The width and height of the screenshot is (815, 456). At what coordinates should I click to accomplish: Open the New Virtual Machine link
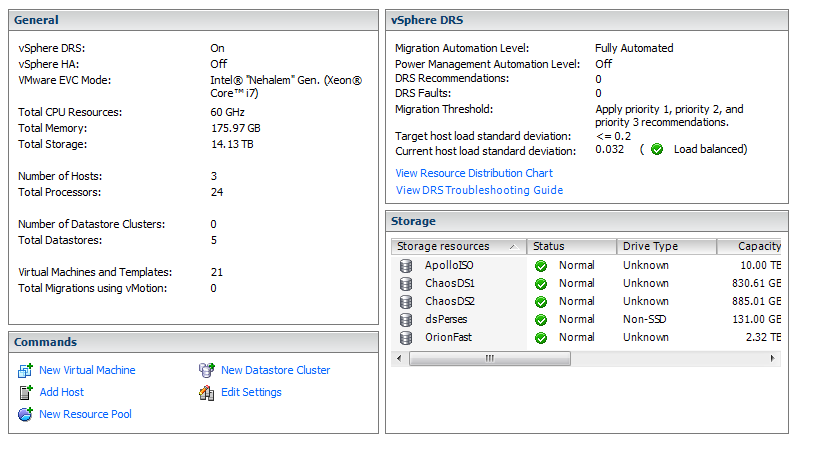pos(87,370)
